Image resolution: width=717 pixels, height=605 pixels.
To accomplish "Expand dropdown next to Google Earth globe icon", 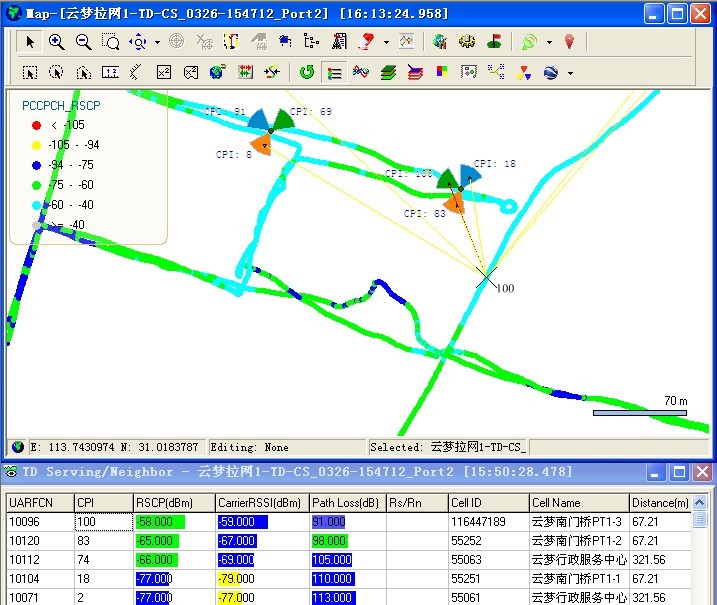I will point(570,72).
